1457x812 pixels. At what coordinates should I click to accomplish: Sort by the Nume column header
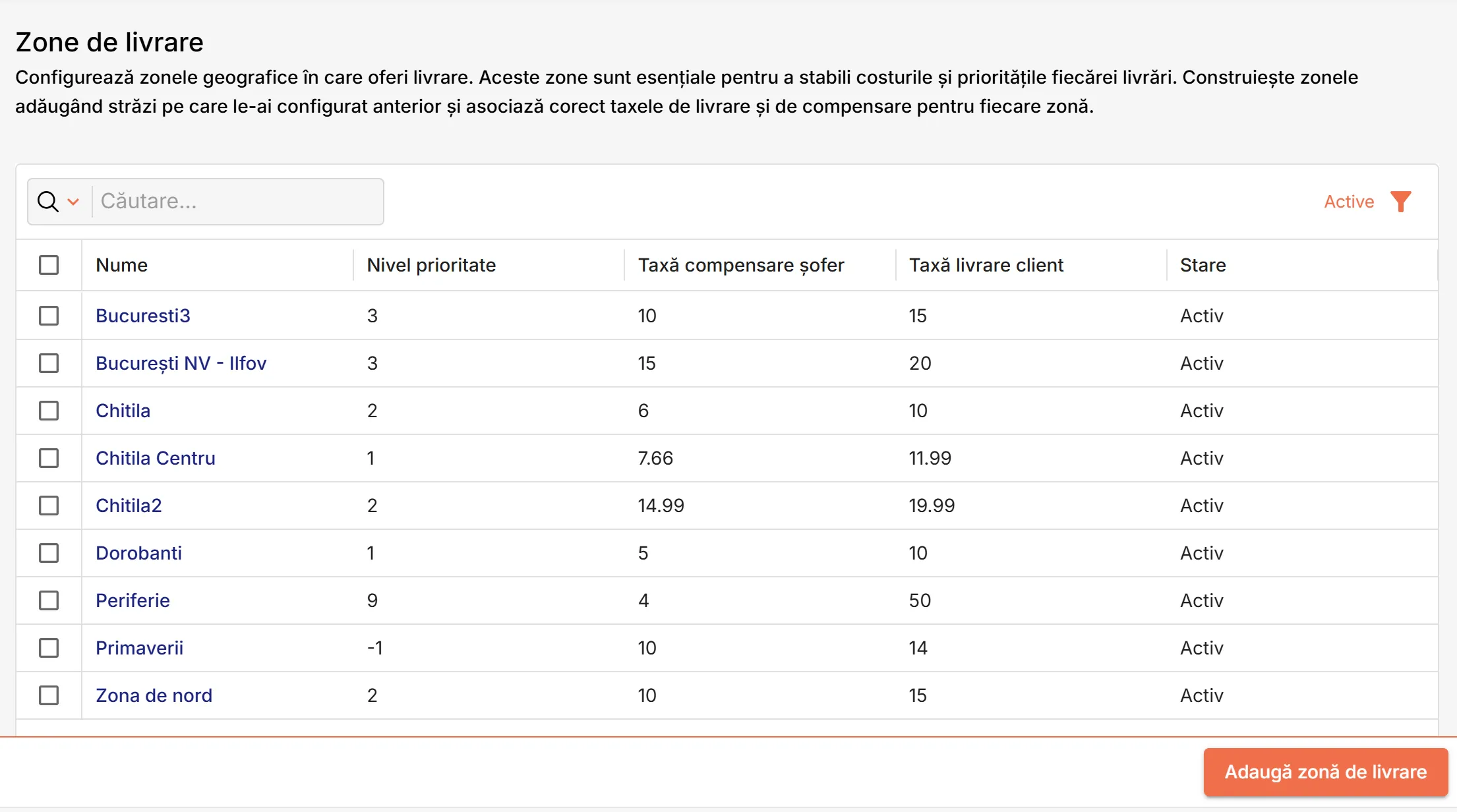[121, 265]
